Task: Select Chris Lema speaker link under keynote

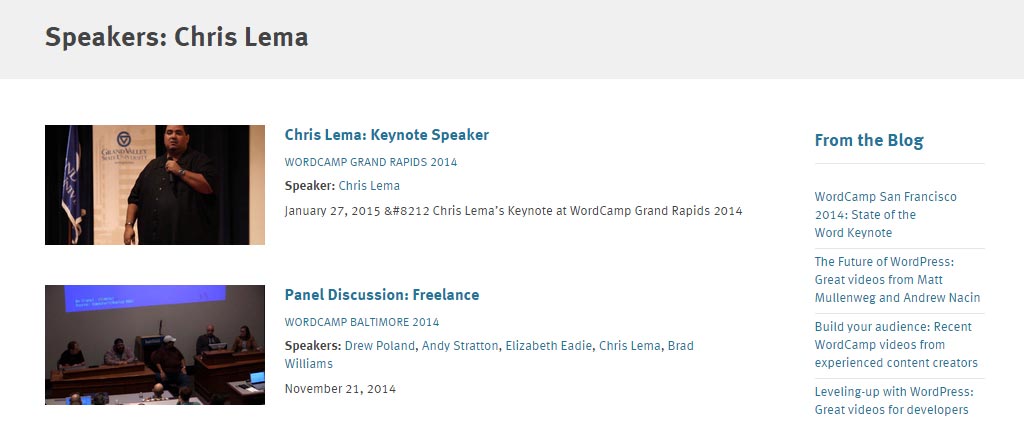Action: click(369, 186)
